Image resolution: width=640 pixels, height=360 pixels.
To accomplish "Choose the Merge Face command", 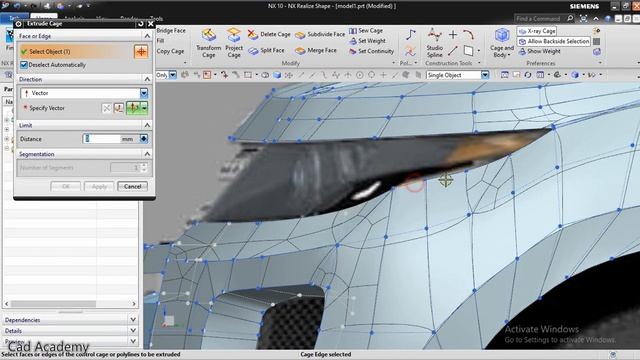I will 316,51.
